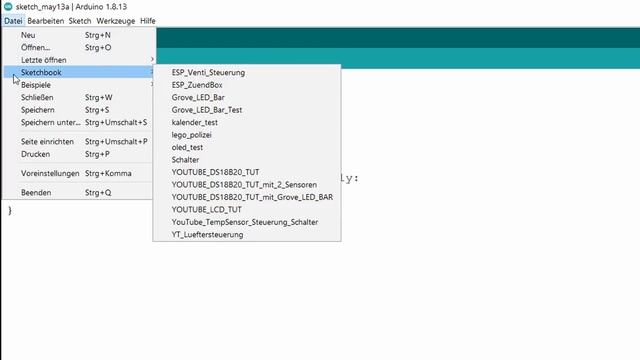Select Drucken menu entry
The width and height of the screenshot is (640, 360).
click(79, 154)
